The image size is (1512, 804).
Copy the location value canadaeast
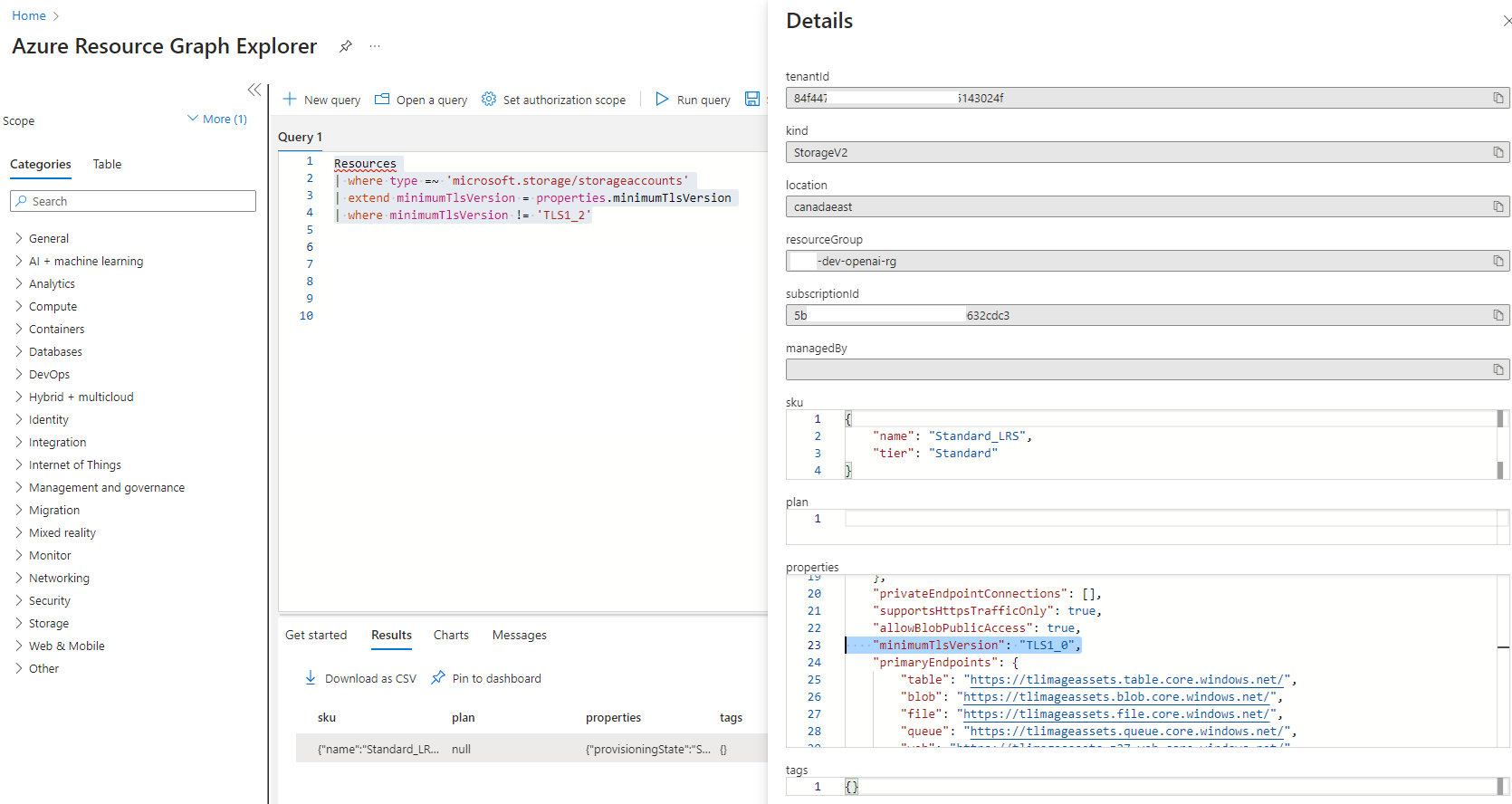(1498, 206)
